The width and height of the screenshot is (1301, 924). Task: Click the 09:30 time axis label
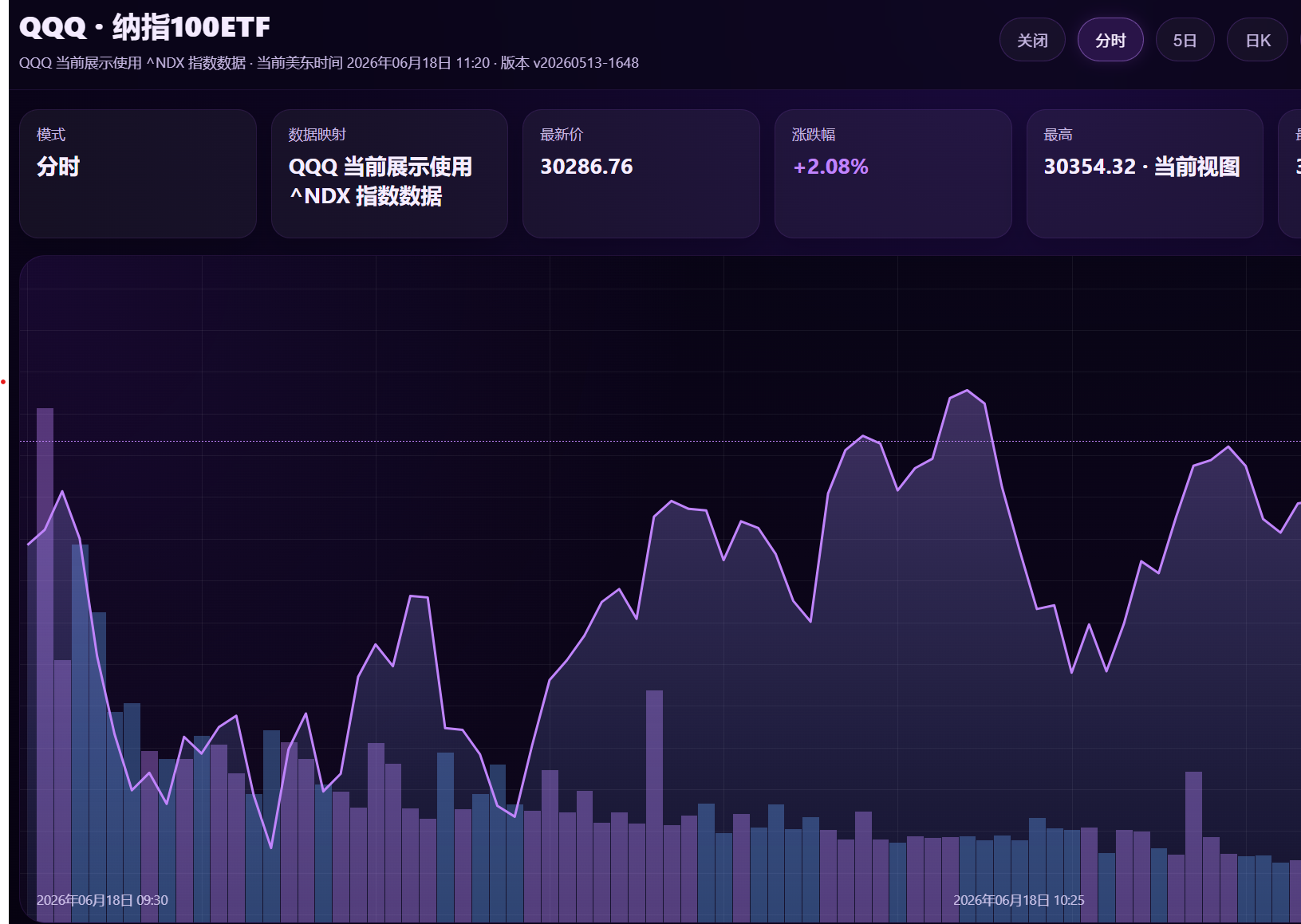coord(102,900)
